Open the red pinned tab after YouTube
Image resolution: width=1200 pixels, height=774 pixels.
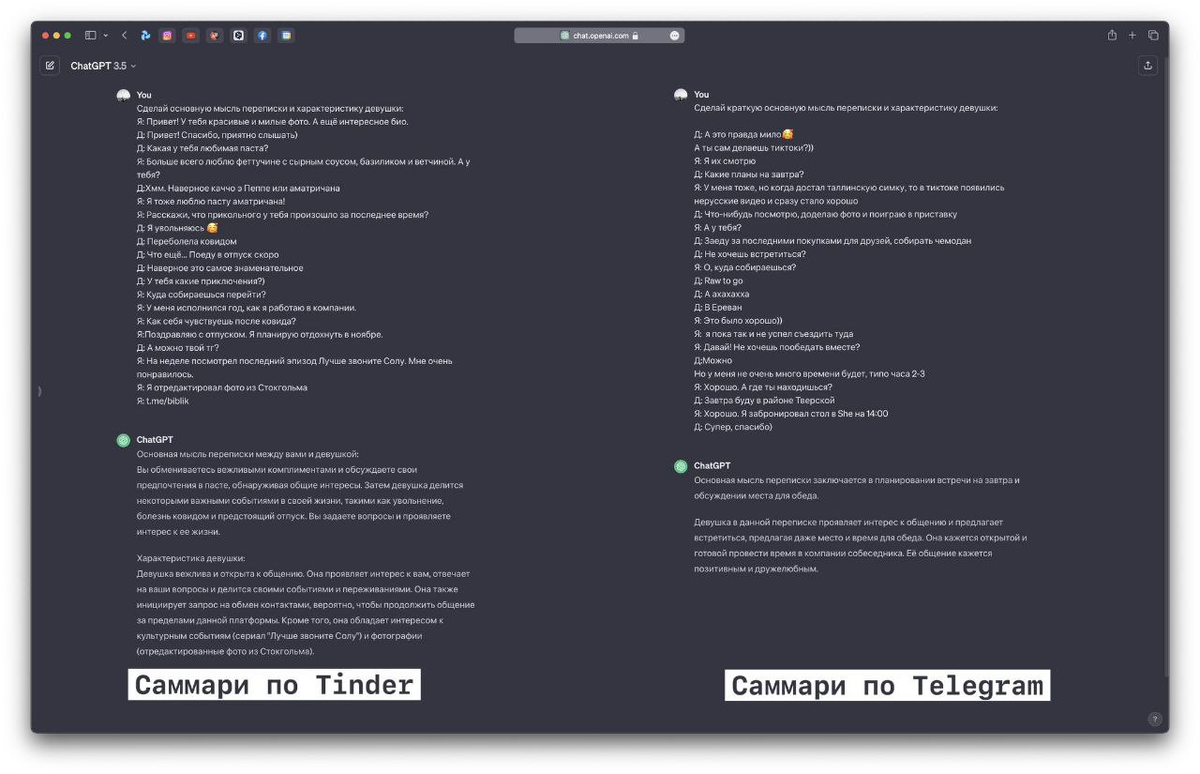215,35
